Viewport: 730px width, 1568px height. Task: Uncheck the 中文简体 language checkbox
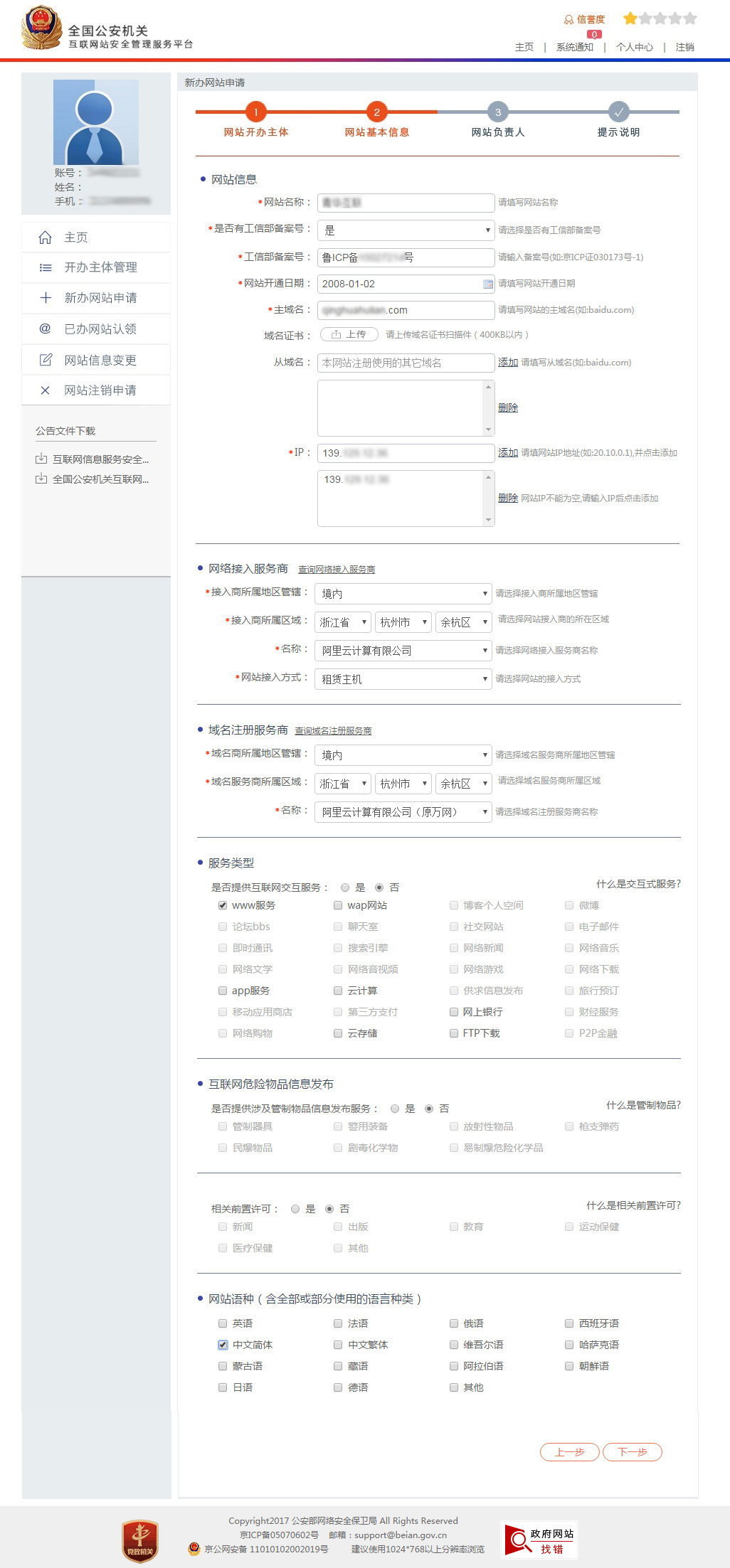click(x=223, y=1345)
